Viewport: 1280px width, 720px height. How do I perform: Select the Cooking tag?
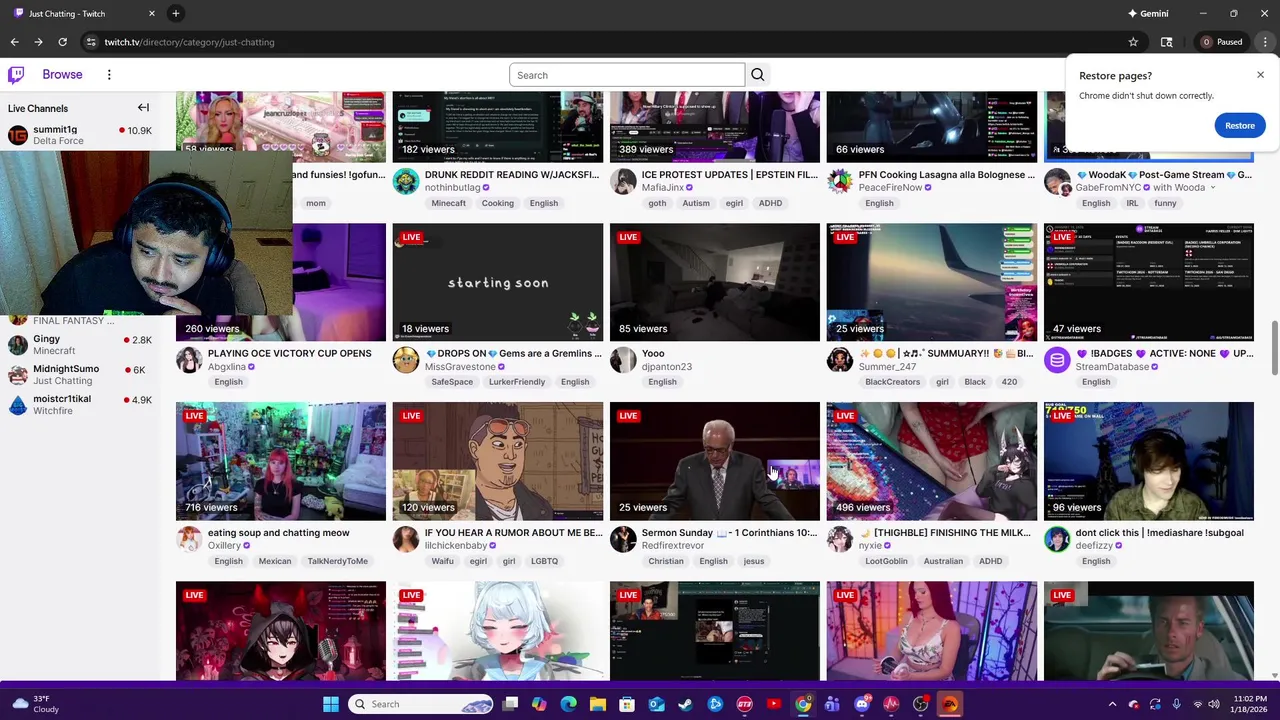[x=497, y=203]
